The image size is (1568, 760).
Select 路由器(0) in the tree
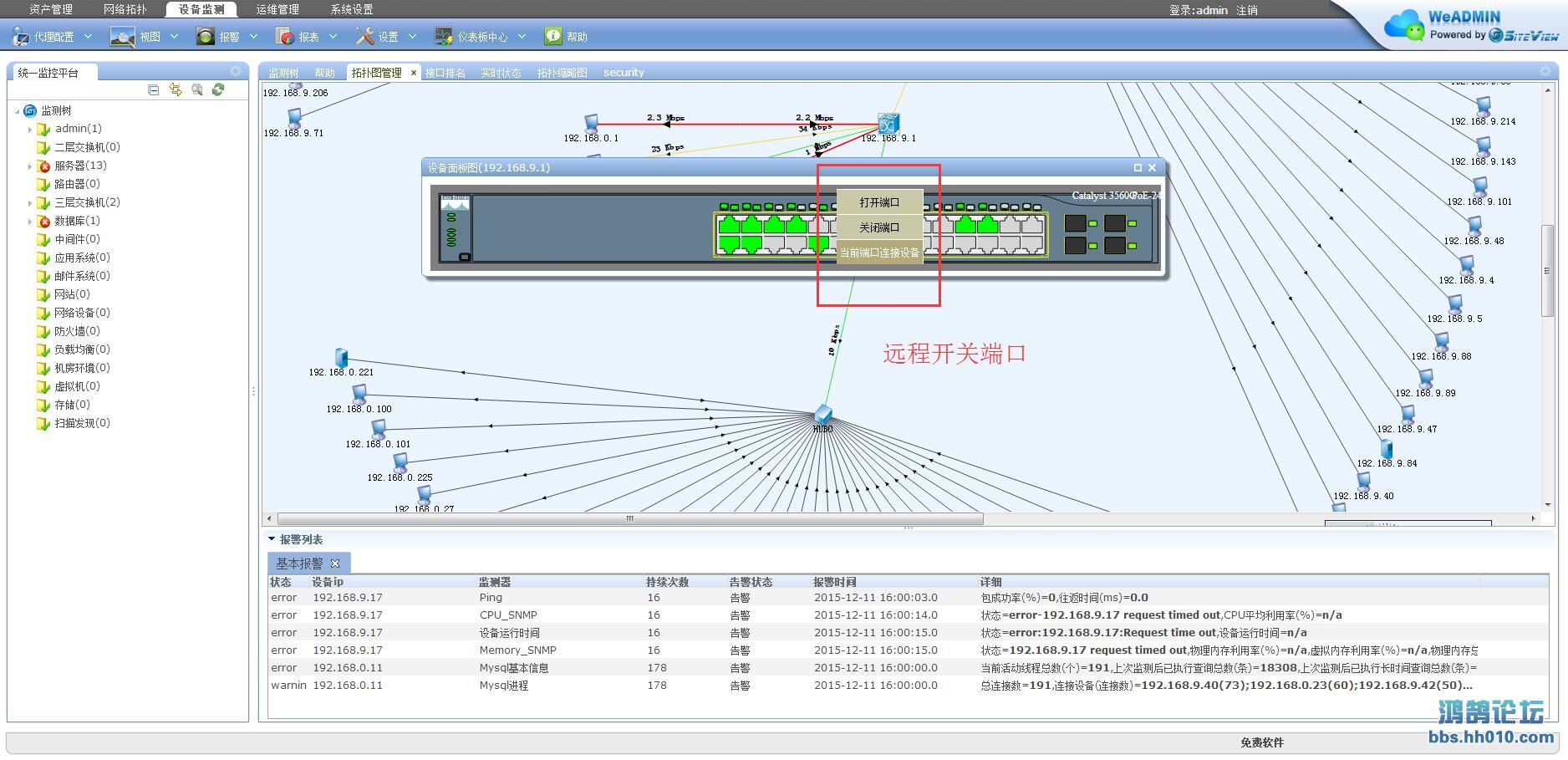[x=77, y=184]
